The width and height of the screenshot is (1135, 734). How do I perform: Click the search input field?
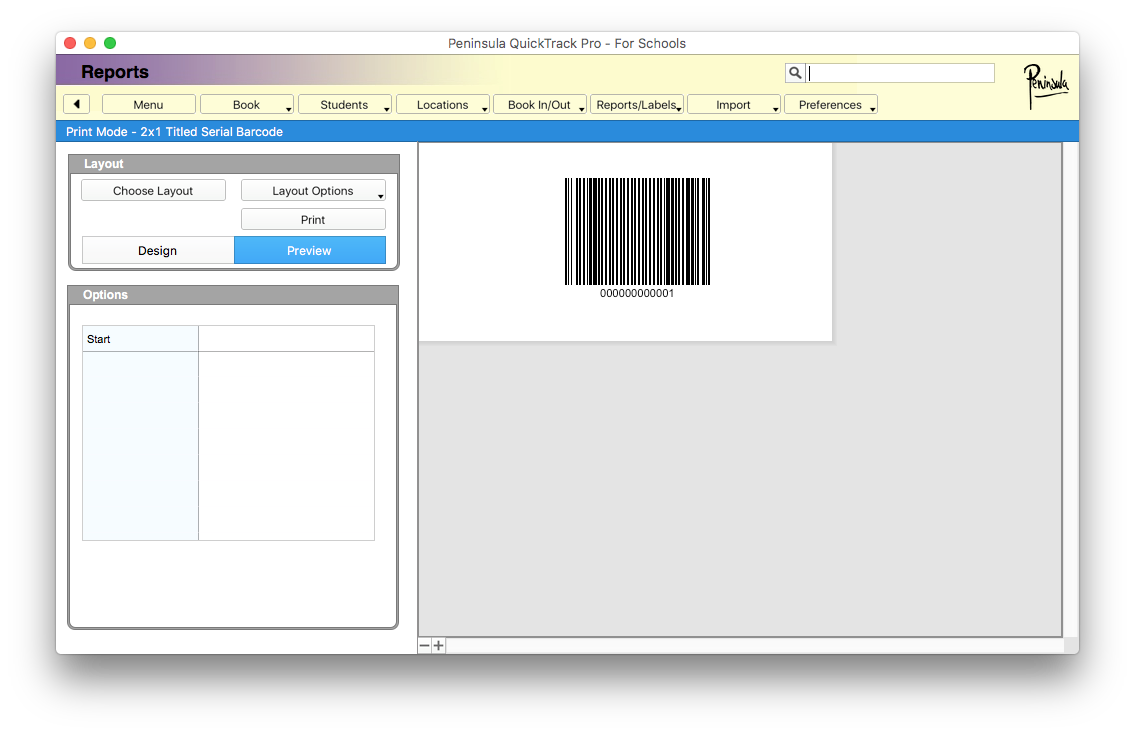click(x=900, y=73)
